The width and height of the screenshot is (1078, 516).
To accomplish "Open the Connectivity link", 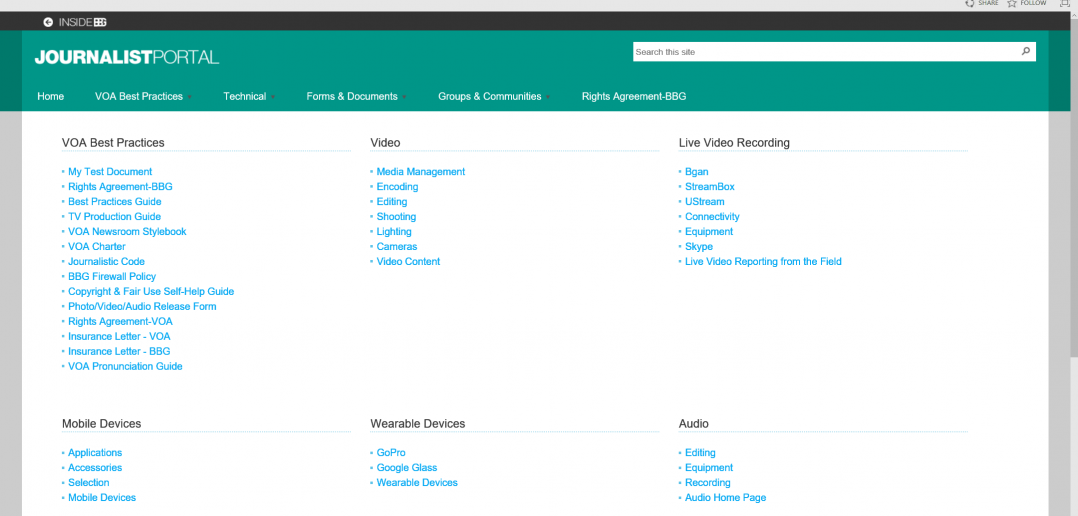I will (712, 216).
